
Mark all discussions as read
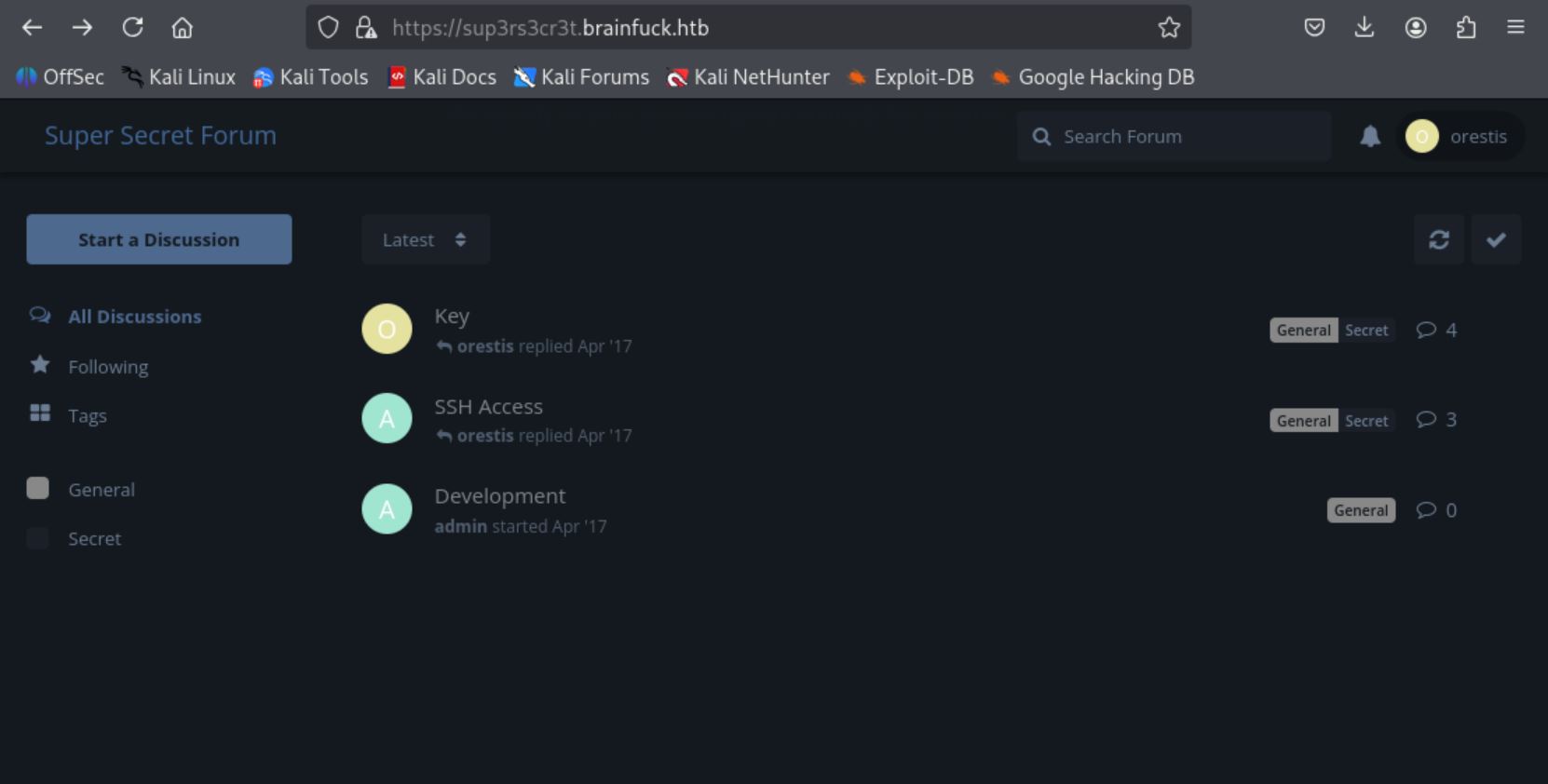click(x=1496, y=240)
